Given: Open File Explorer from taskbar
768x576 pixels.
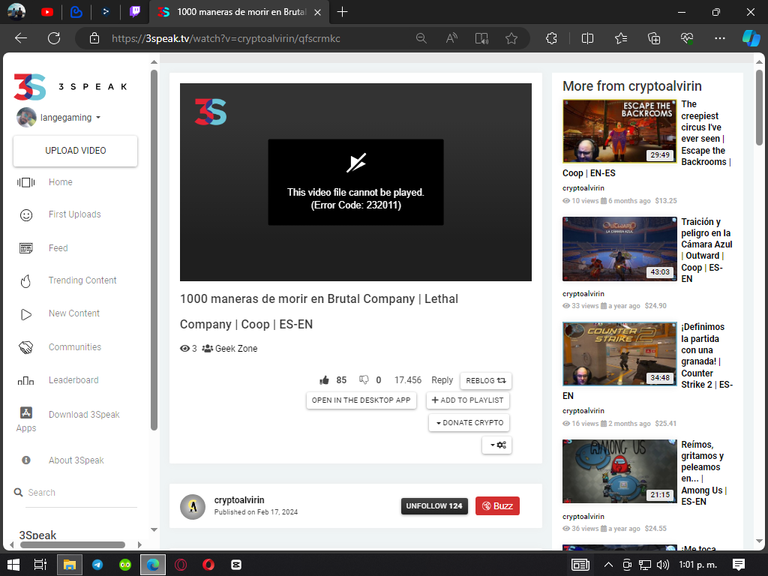Looking at the screenshot, I should 70,565.
